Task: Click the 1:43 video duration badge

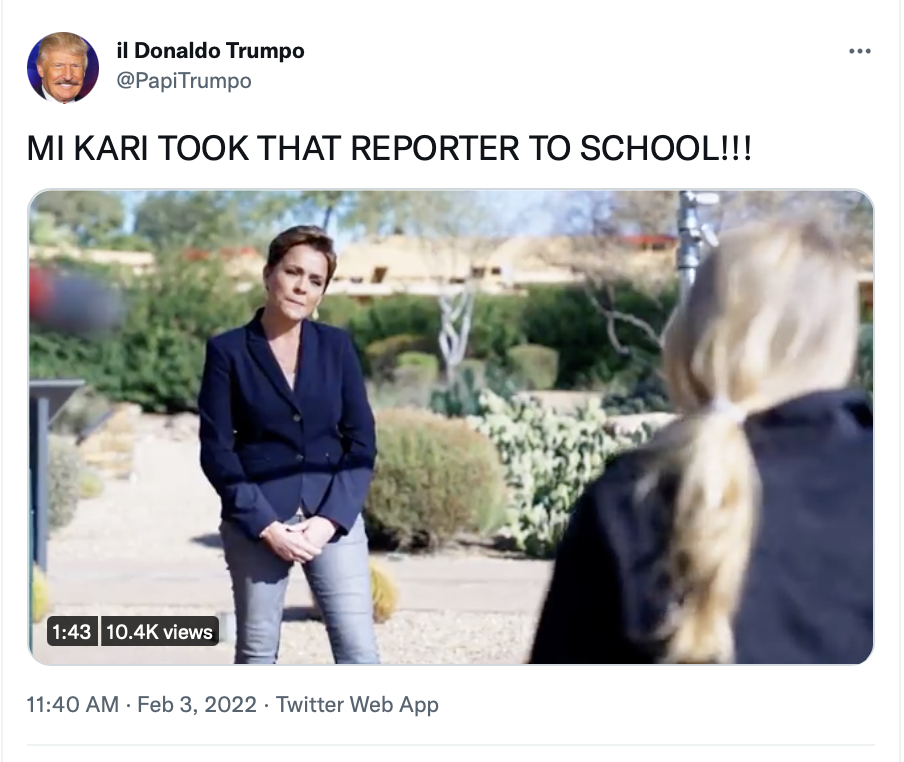Action: click(71, 632)
